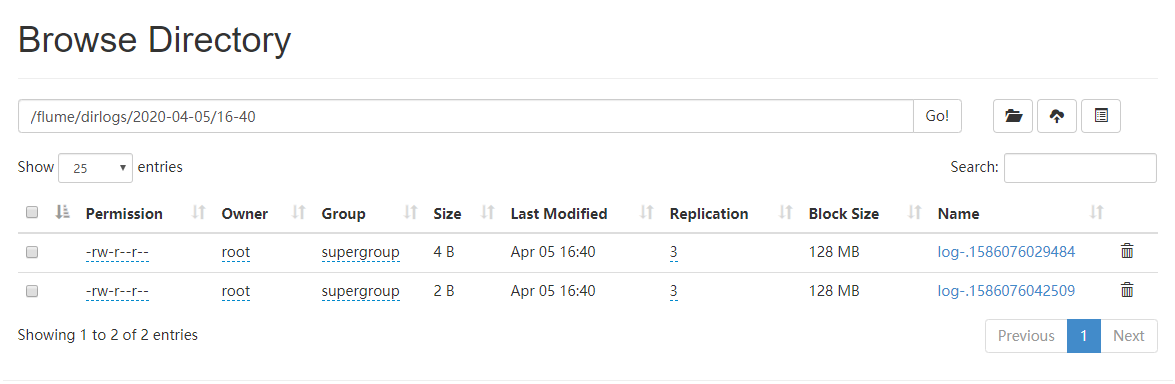
Task: Click the directory path input field
Action: [465, 116]
